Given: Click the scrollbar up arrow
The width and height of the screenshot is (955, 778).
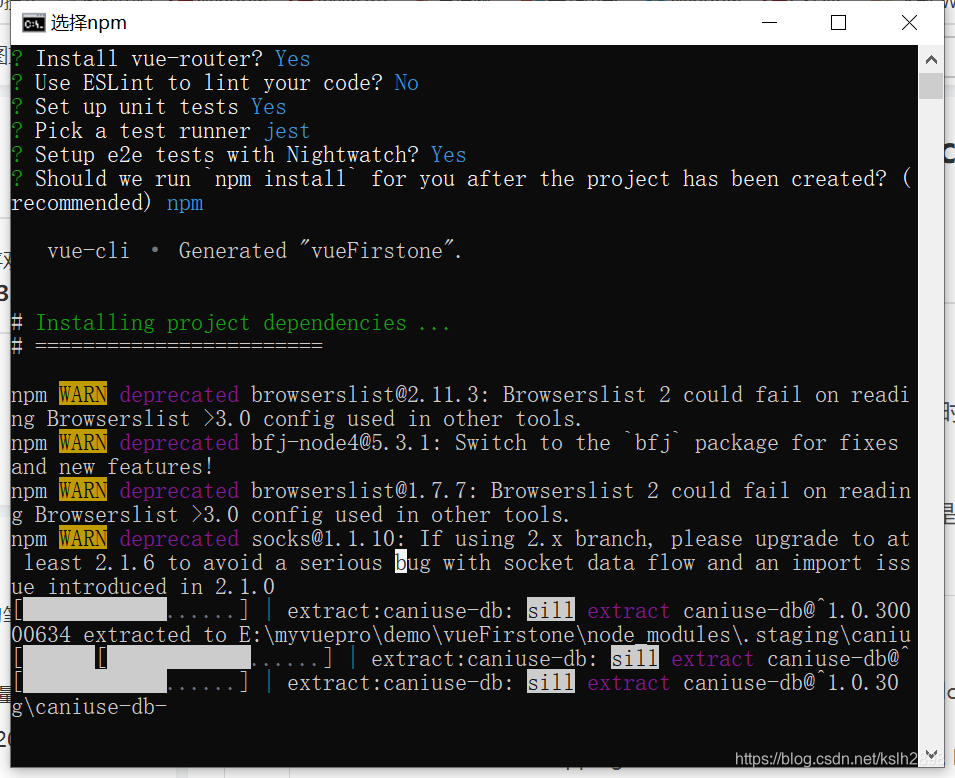Looking at the screenshot, I should (x=931, y=59).
